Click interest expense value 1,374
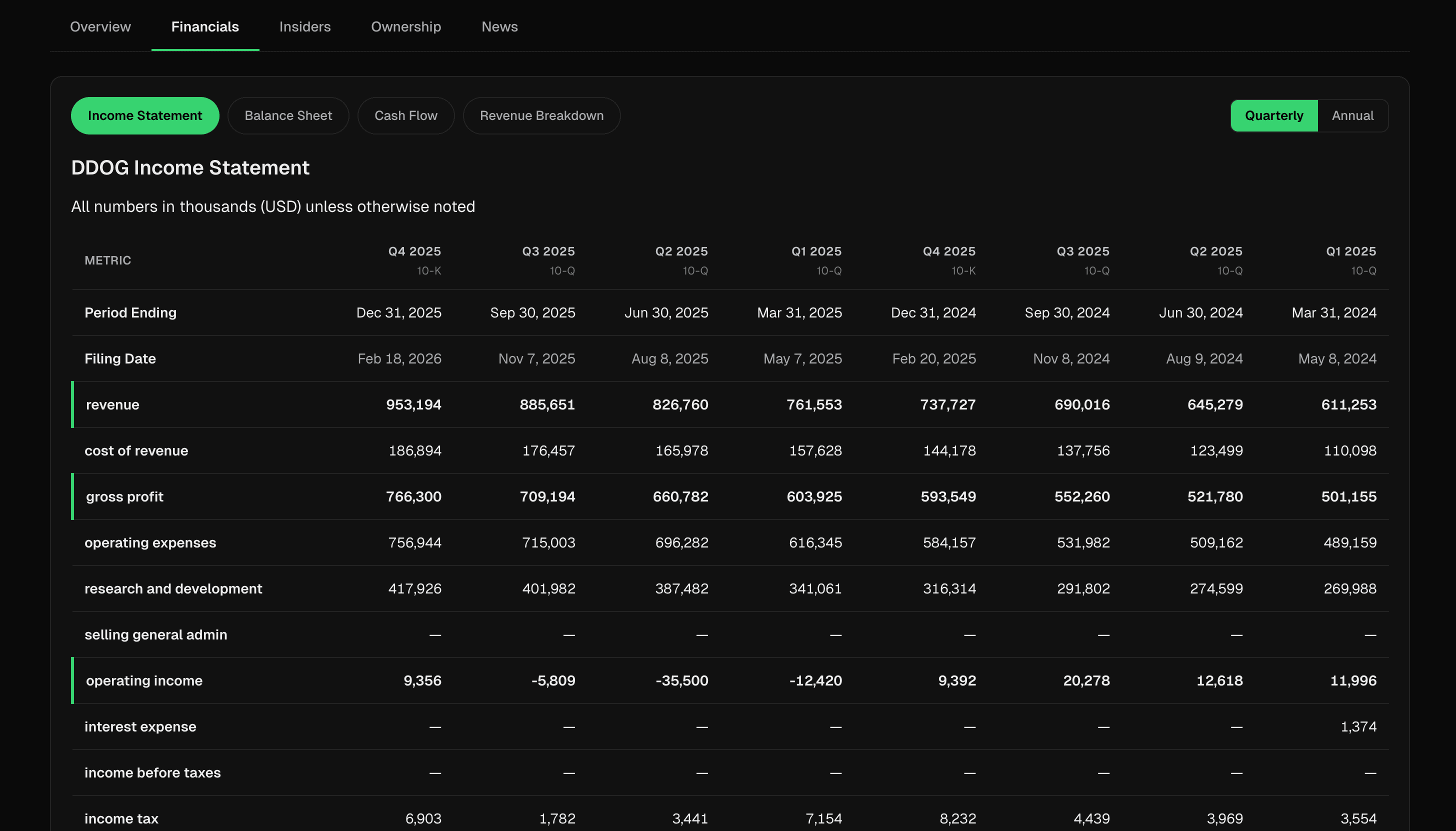 [x=1358, y=726]
